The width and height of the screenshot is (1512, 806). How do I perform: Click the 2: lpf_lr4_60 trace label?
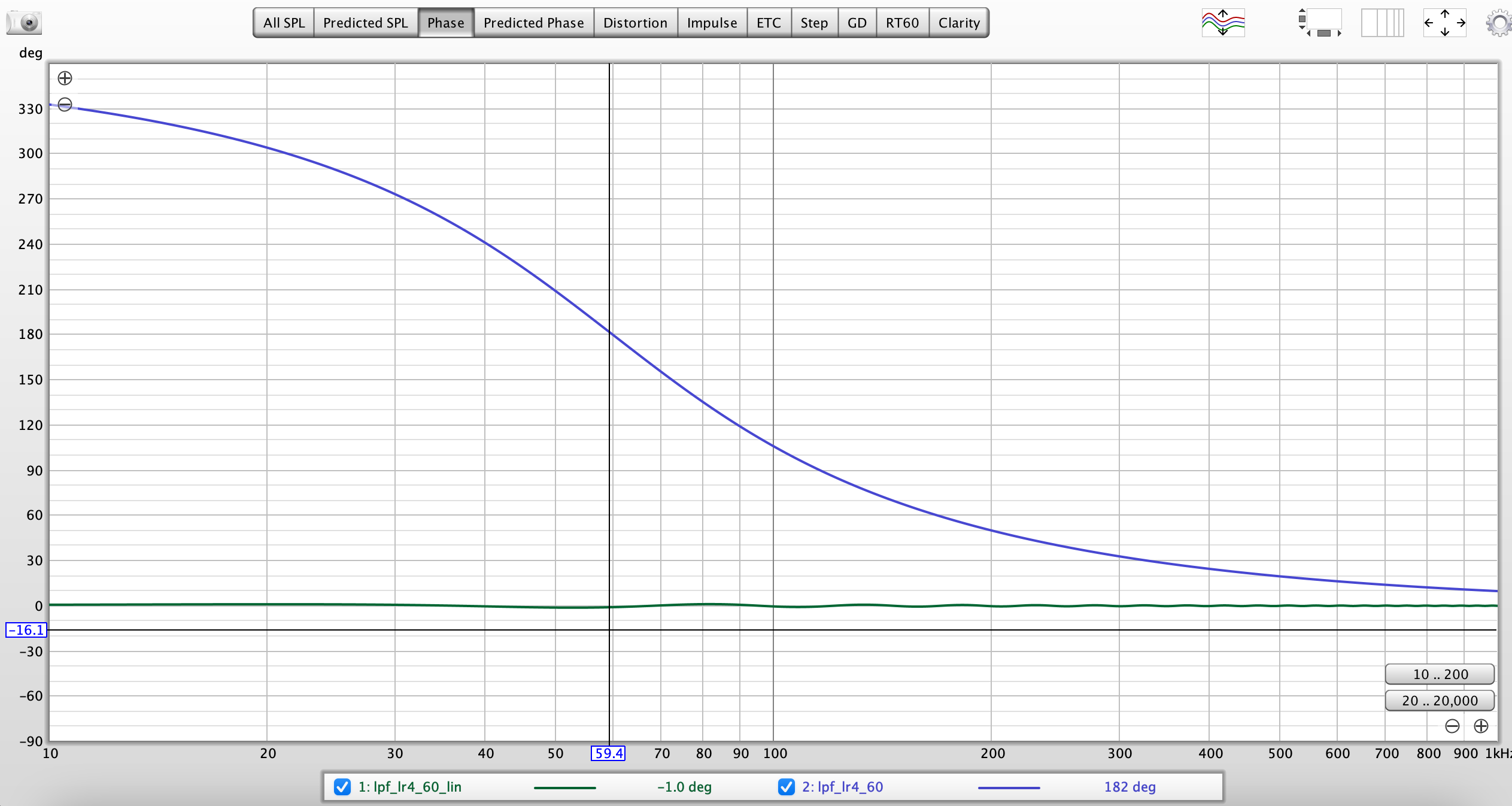843,787
